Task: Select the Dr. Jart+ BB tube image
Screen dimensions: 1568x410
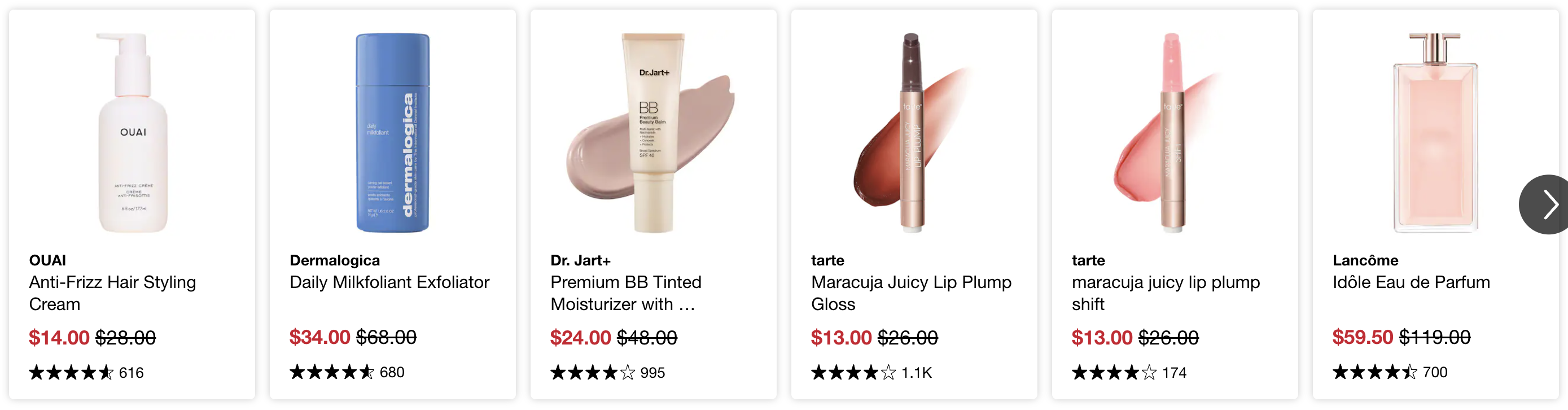Action: [653, 133]
